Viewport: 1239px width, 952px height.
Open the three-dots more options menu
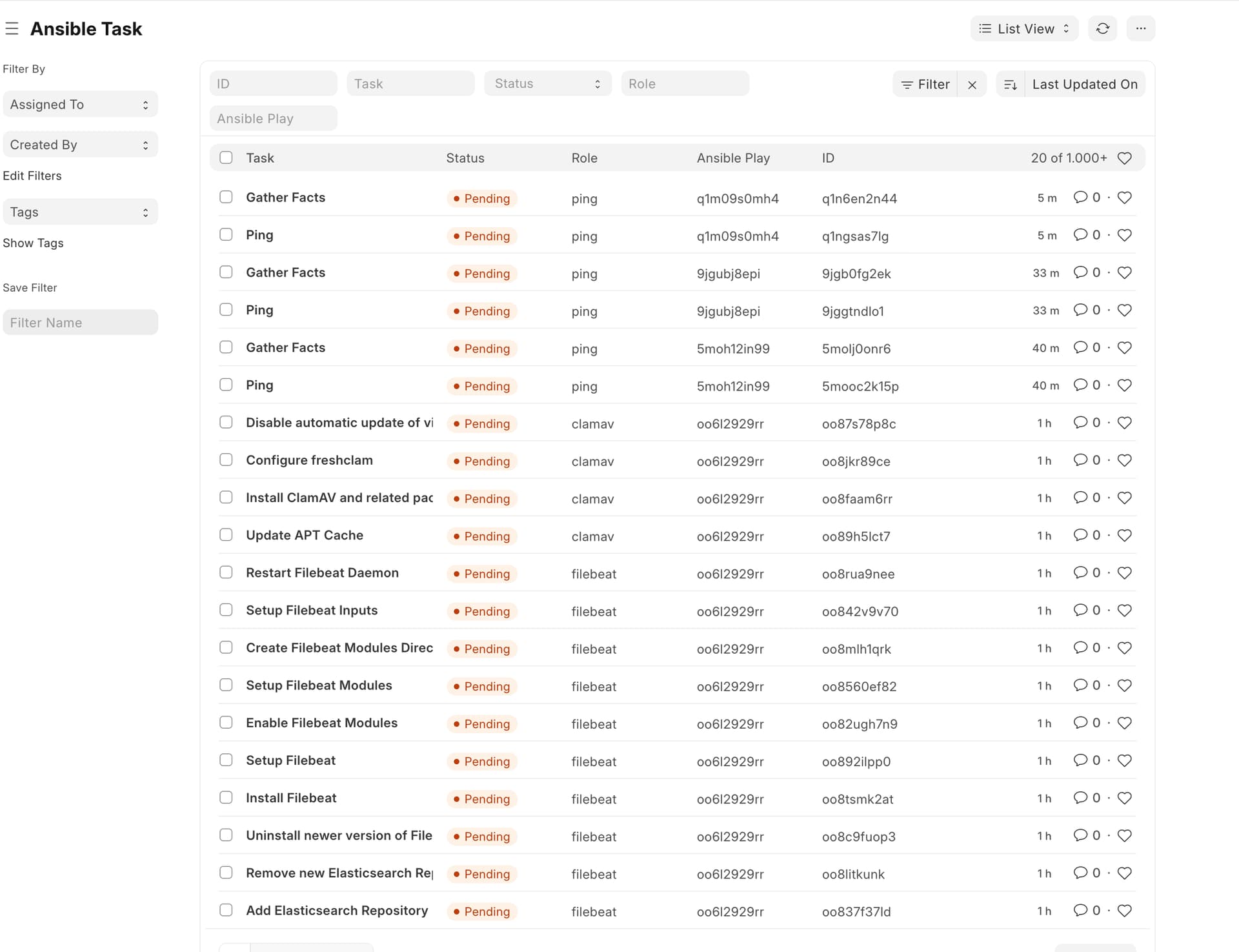click(1141, 28)
